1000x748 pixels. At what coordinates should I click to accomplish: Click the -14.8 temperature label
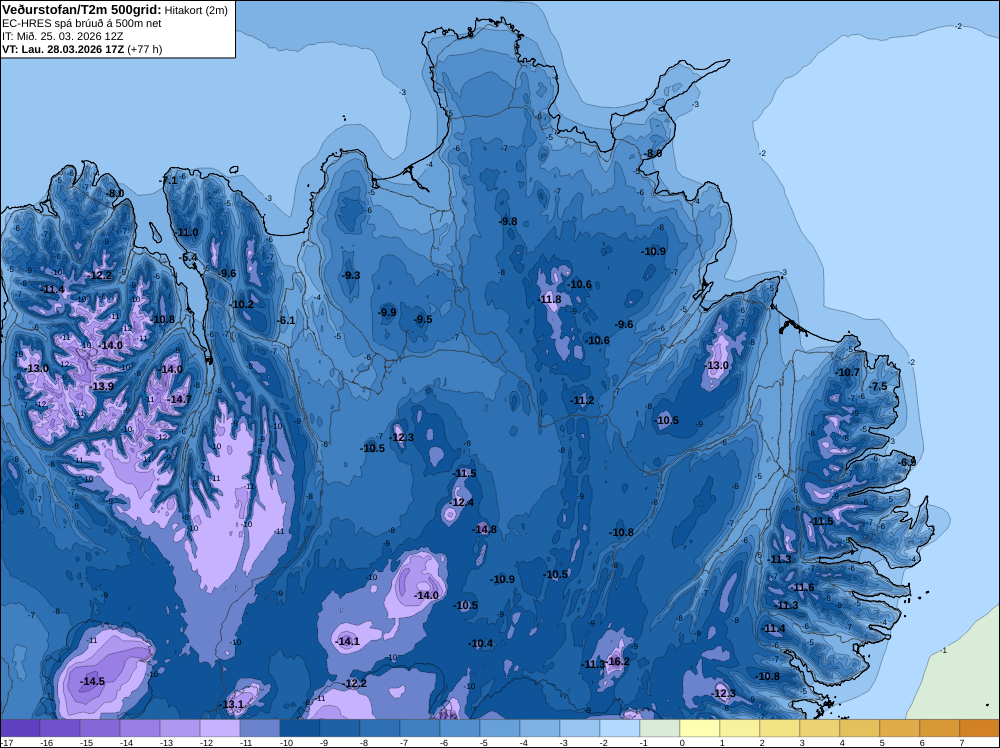coord(485,529)
